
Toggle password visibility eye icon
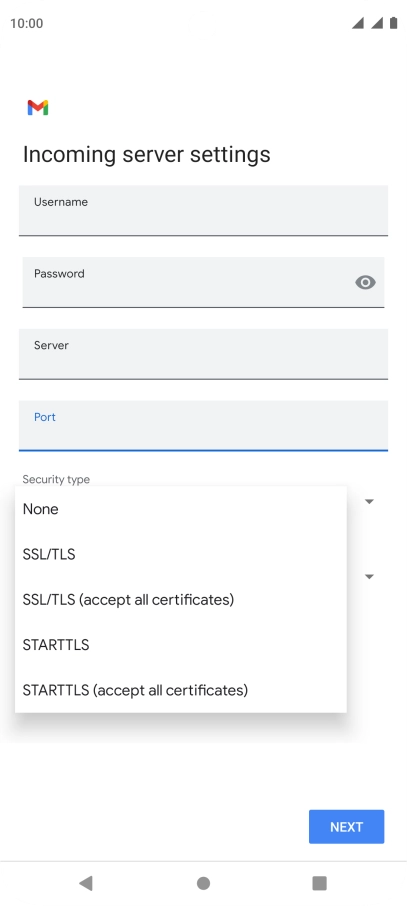(365, 282)
